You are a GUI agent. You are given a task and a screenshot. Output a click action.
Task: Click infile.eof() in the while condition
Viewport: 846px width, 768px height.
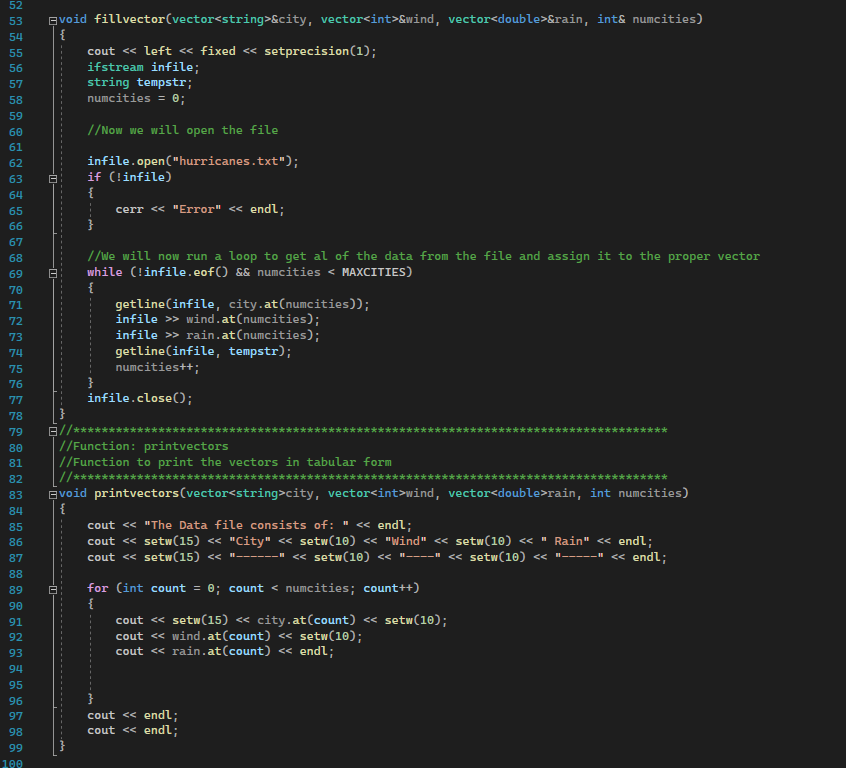186,272
